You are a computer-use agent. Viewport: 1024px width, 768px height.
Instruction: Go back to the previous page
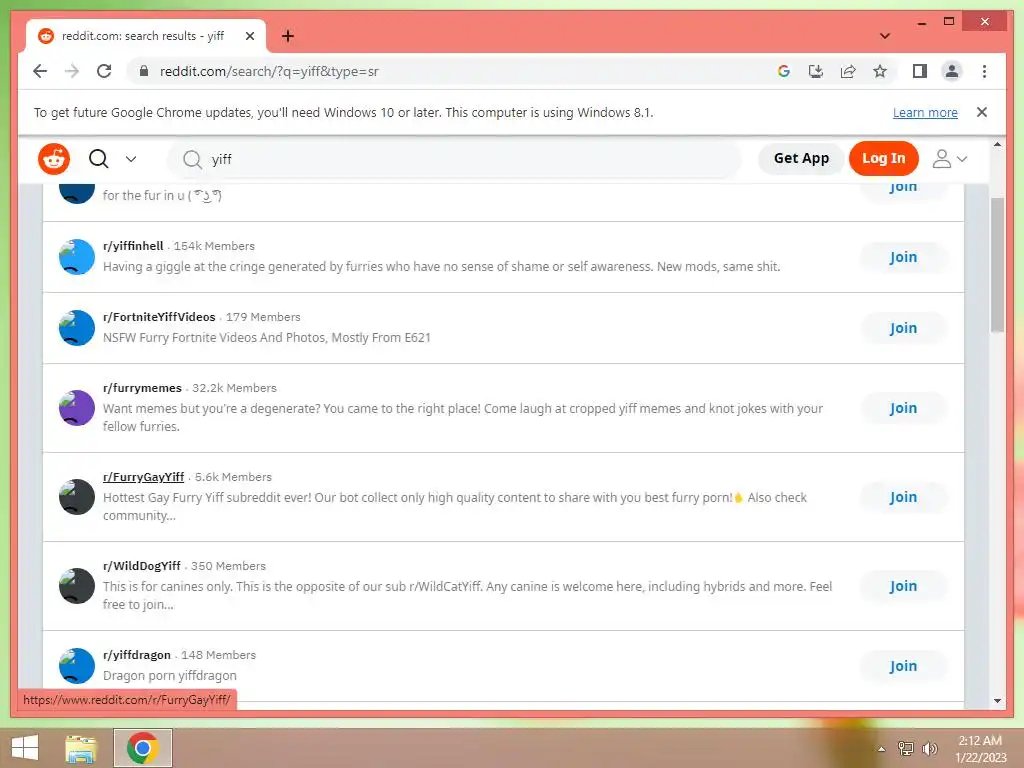tap(40, 71)
